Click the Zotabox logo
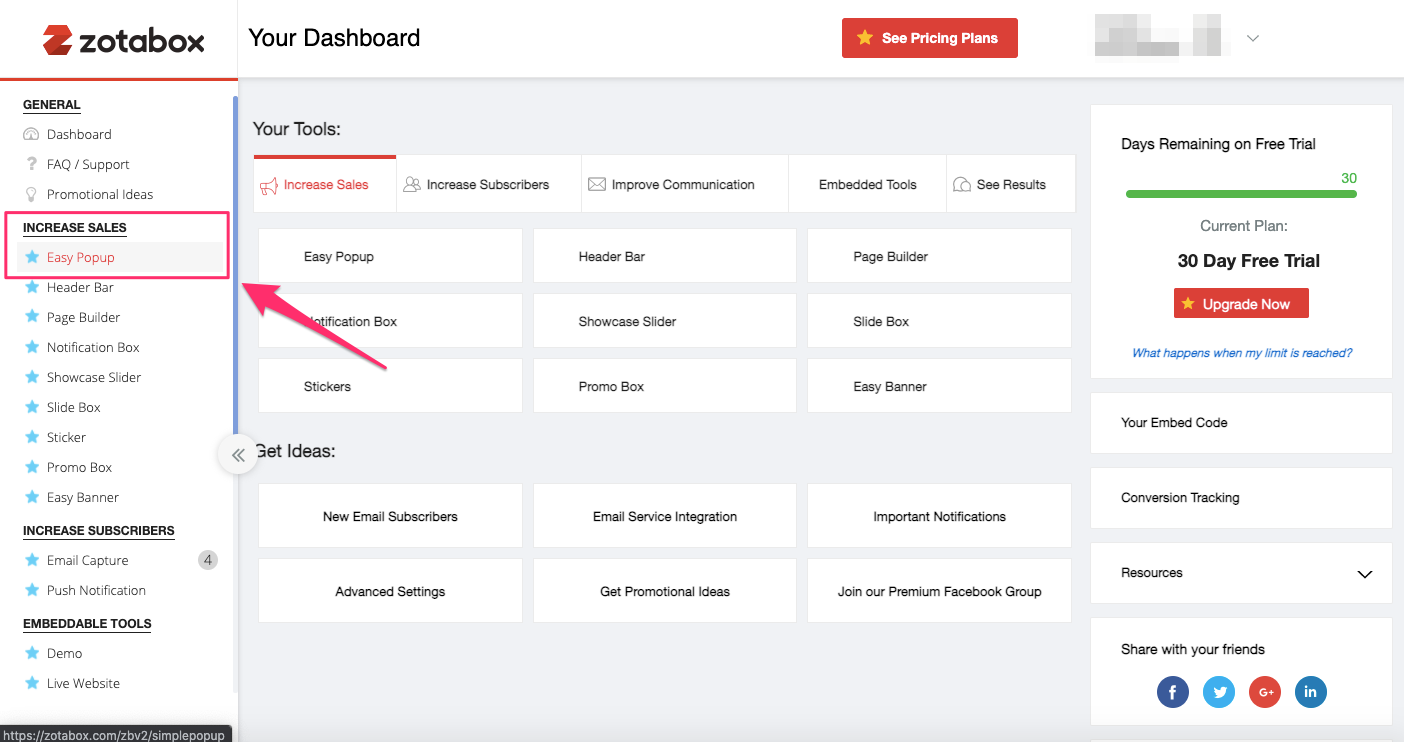 tap(123, 40)
